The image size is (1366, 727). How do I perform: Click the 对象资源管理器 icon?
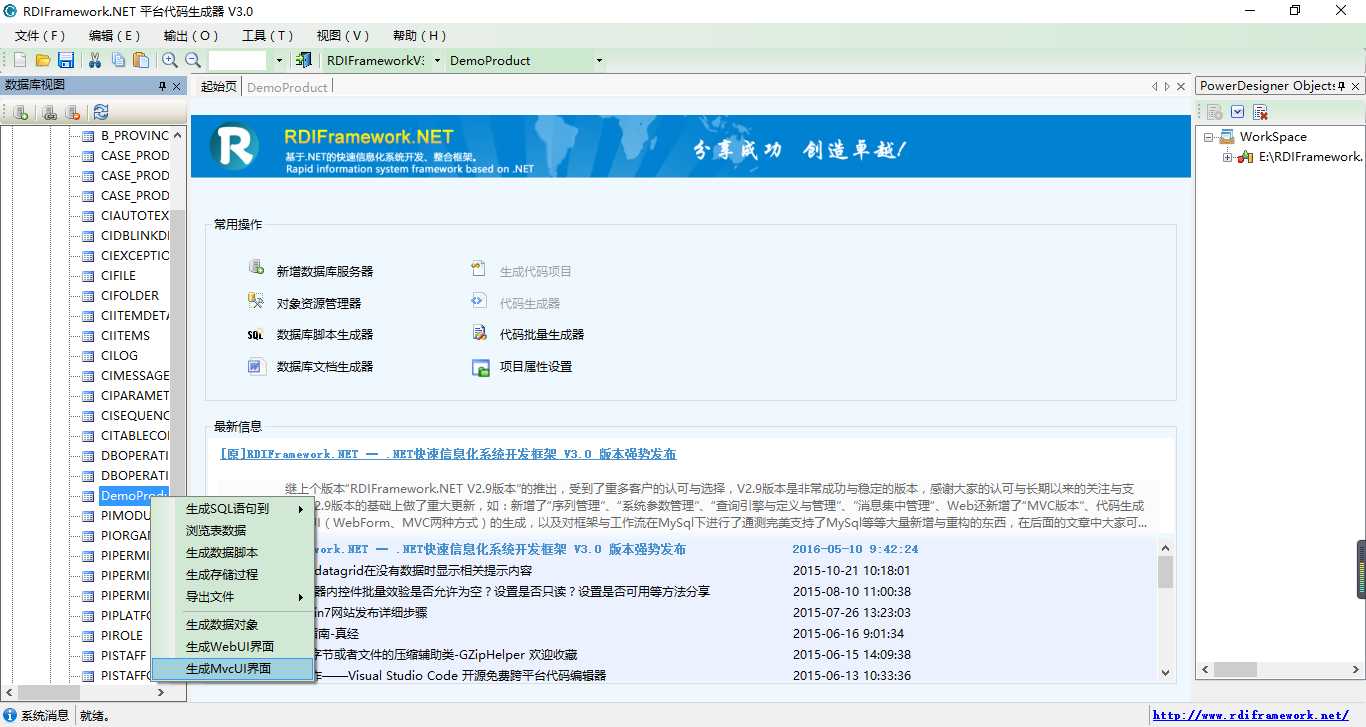[256, 302]
